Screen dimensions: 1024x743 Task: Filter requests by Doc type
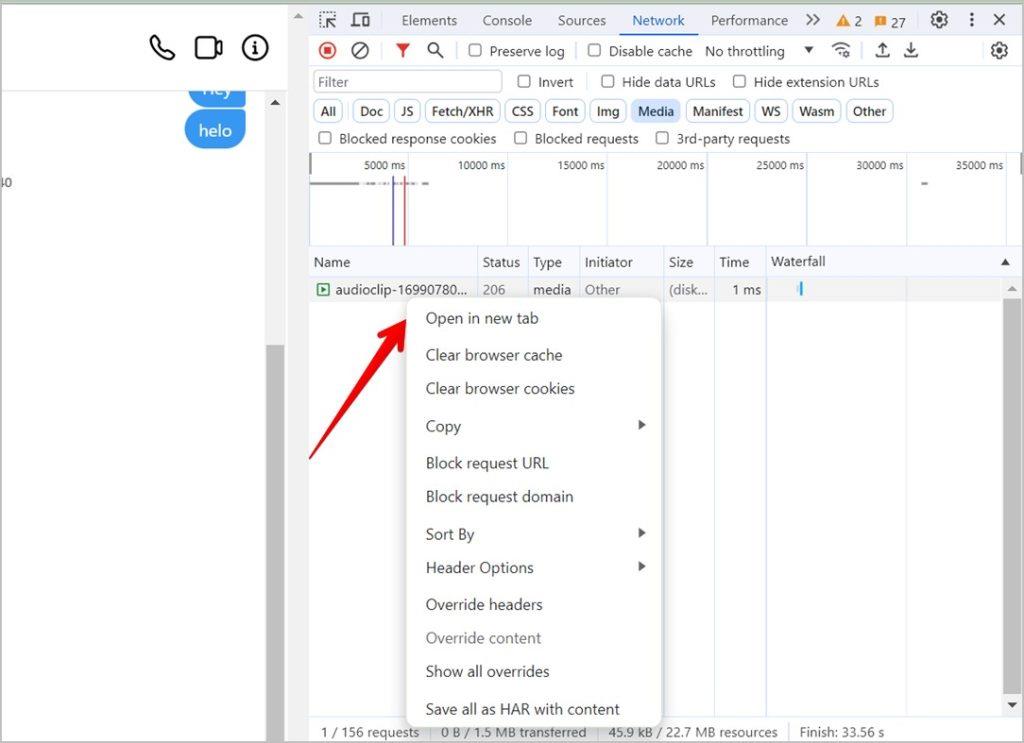click(x=371, y=112)
